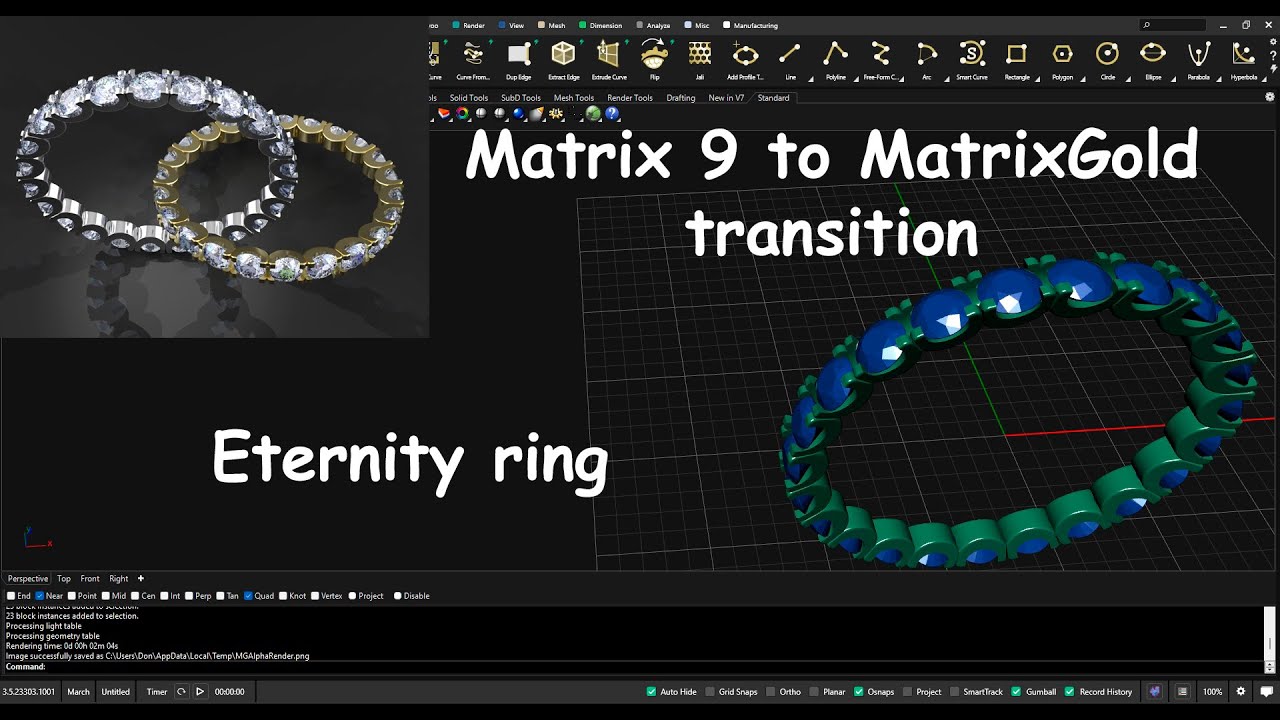Viewport: 1280px width, 720px height.
Task: Open the list panel icon in status bar
Action: [x=1183, y=691]
